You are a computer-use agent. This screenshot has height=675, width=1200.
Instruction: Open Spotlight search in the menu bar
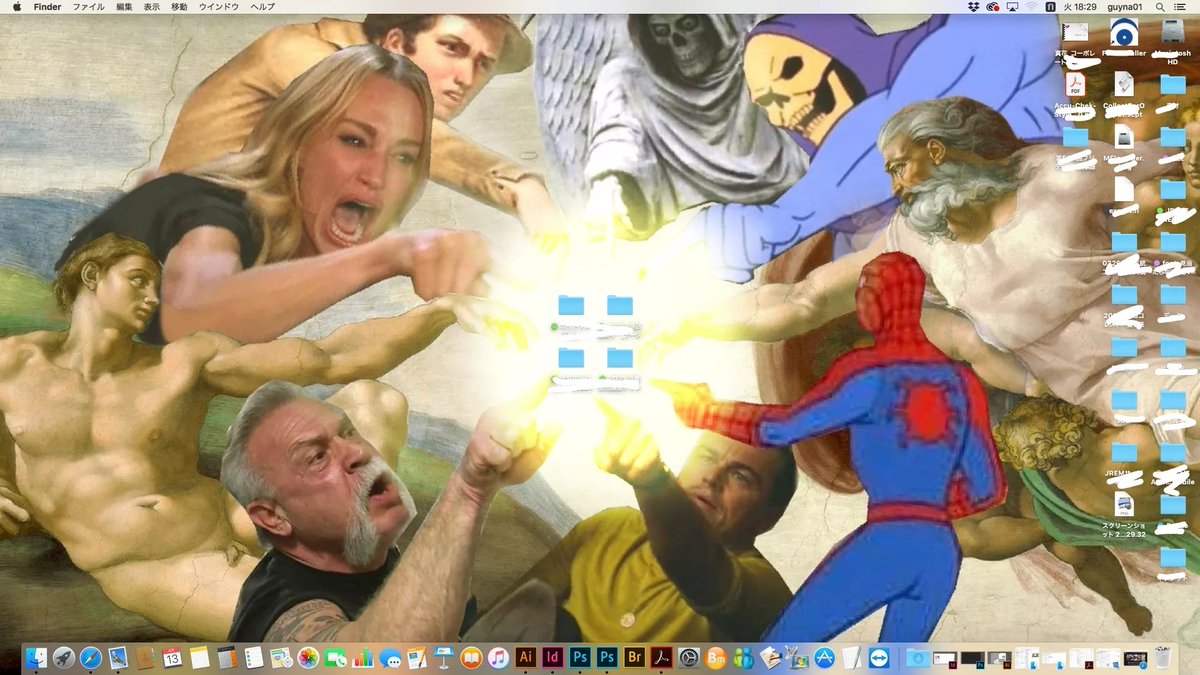pos(1161,7)
